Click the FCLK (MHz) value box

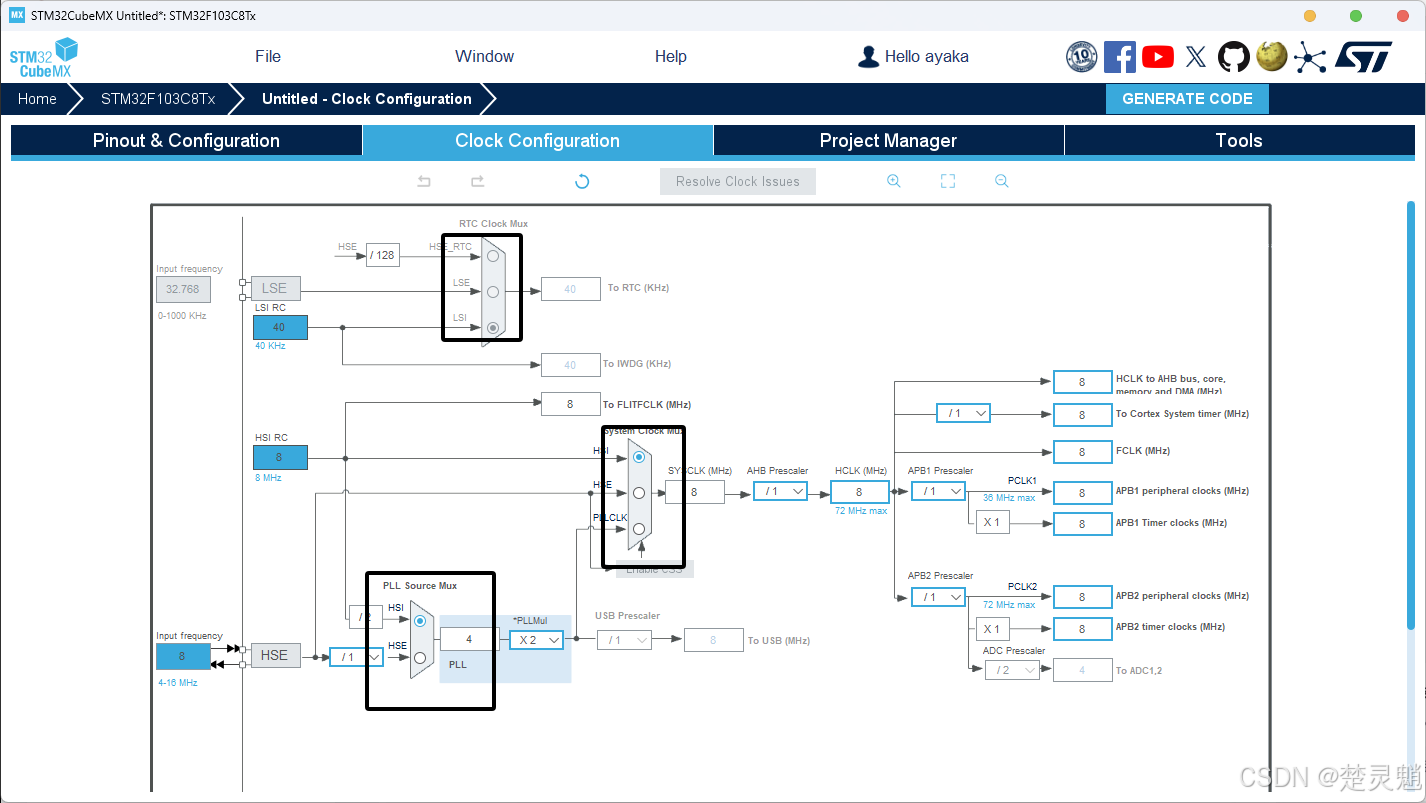1082,452
